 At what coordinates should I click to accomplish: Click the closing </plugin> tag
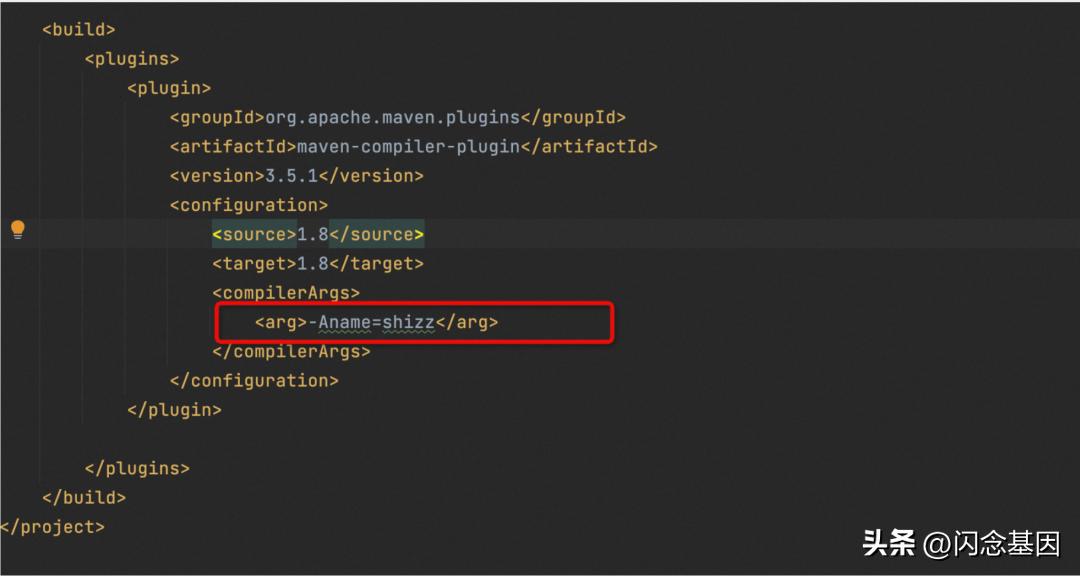pos(174,410)
